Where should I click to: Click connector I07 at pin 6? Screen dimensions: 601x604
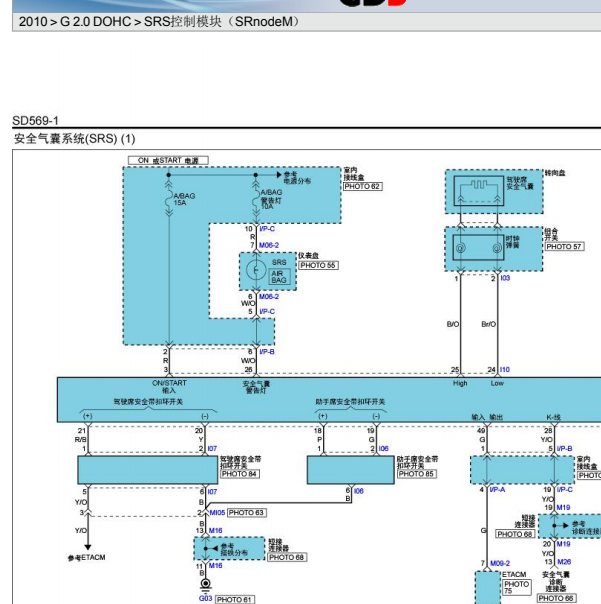(212, 492)
